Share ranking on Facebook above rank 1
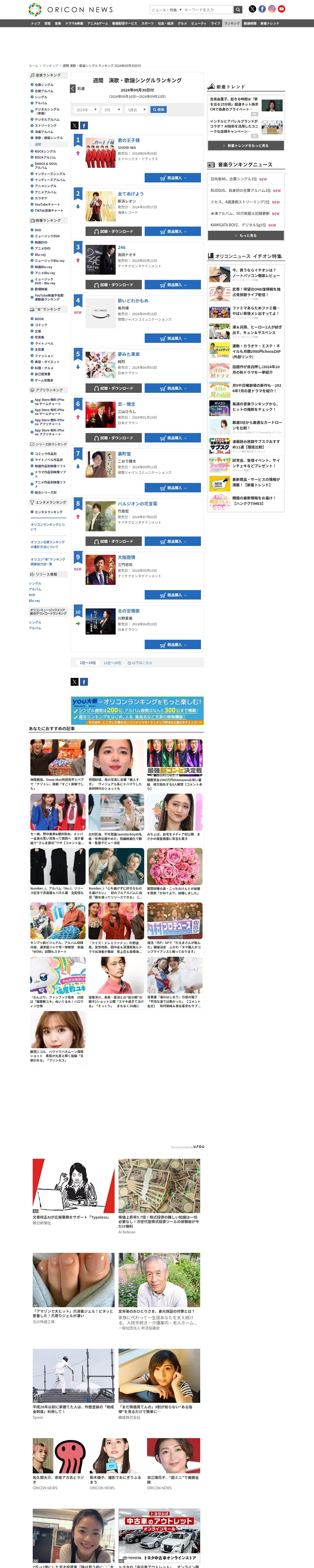 pyautogui.click(x=84, y=125)
